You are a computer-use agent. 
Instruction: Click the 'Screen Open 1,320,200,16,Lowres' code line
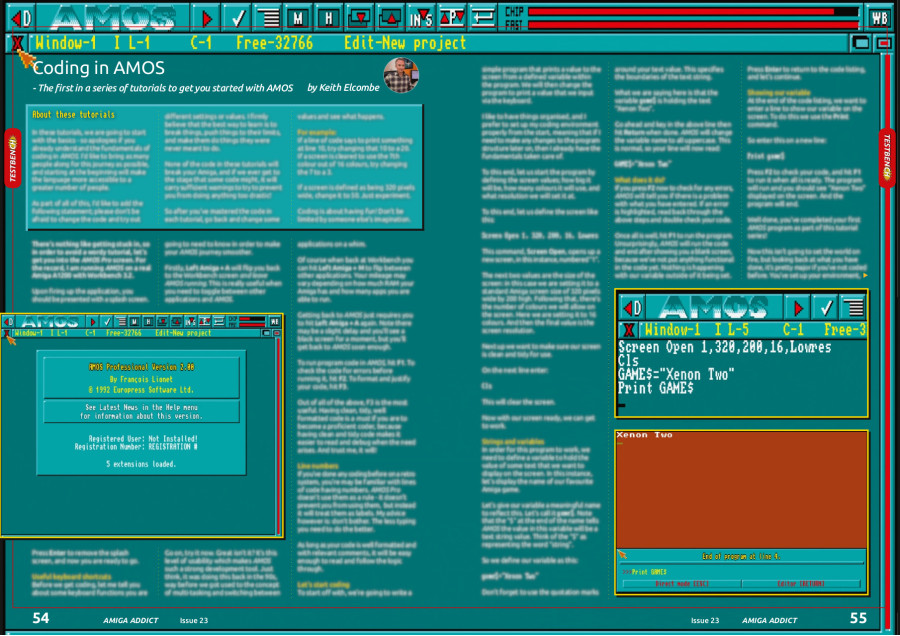tap(724, 347)
